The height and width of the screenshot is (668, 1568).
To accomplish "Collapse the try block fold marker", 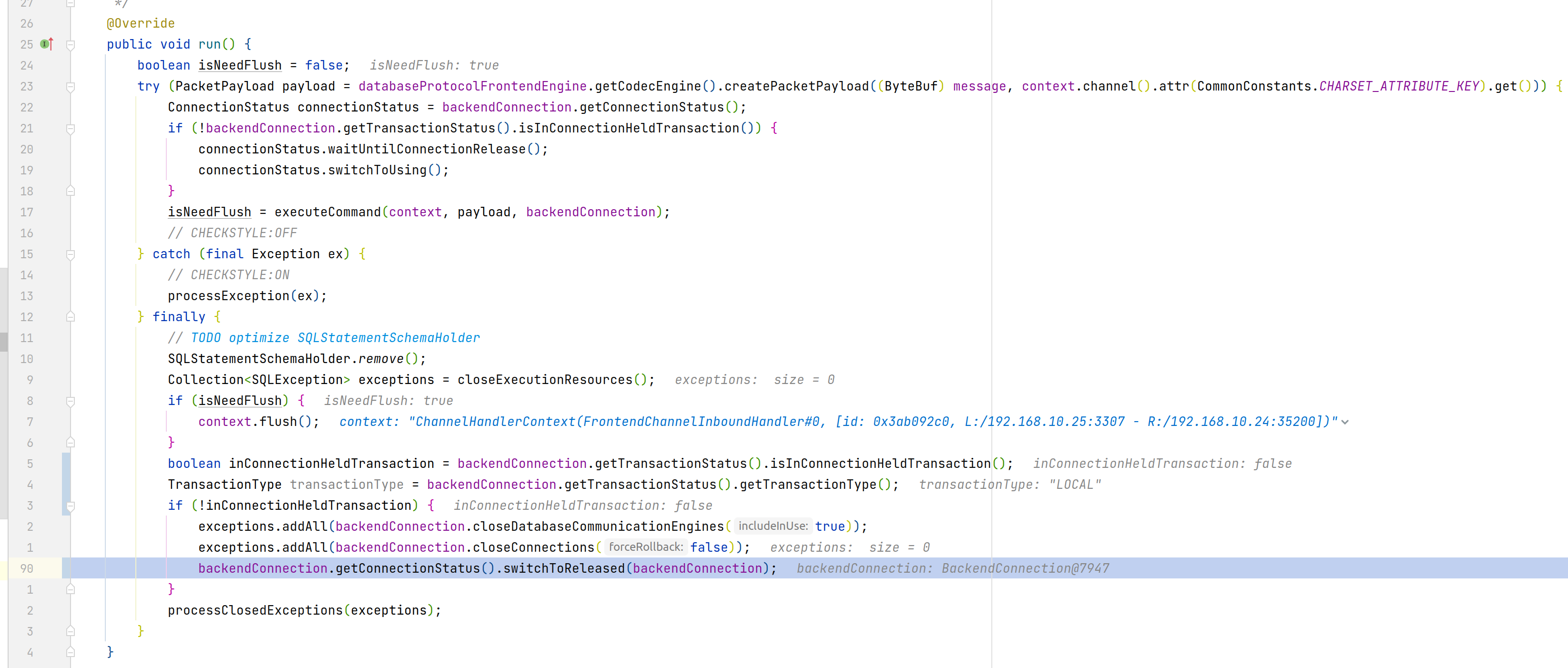I will click(x=71, y=86).
